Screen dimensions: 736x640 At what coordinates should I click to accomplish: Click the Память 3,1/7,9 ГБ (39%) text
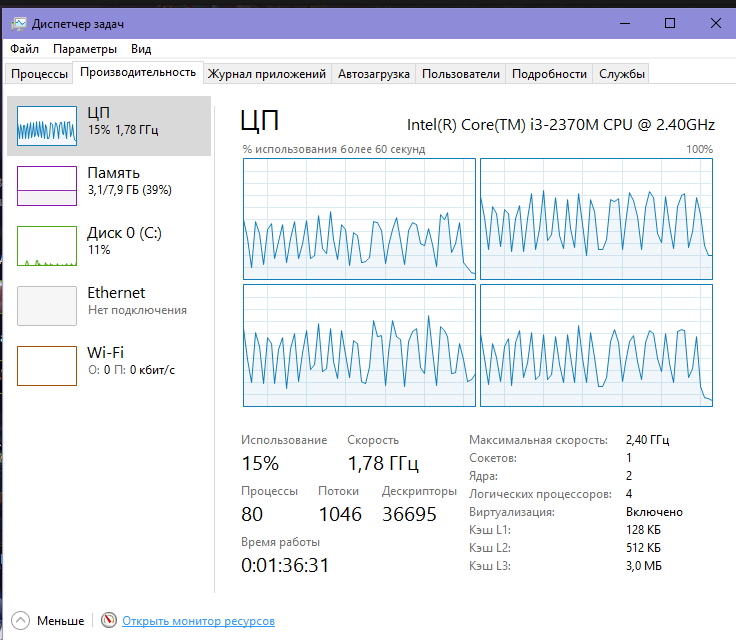130,190
